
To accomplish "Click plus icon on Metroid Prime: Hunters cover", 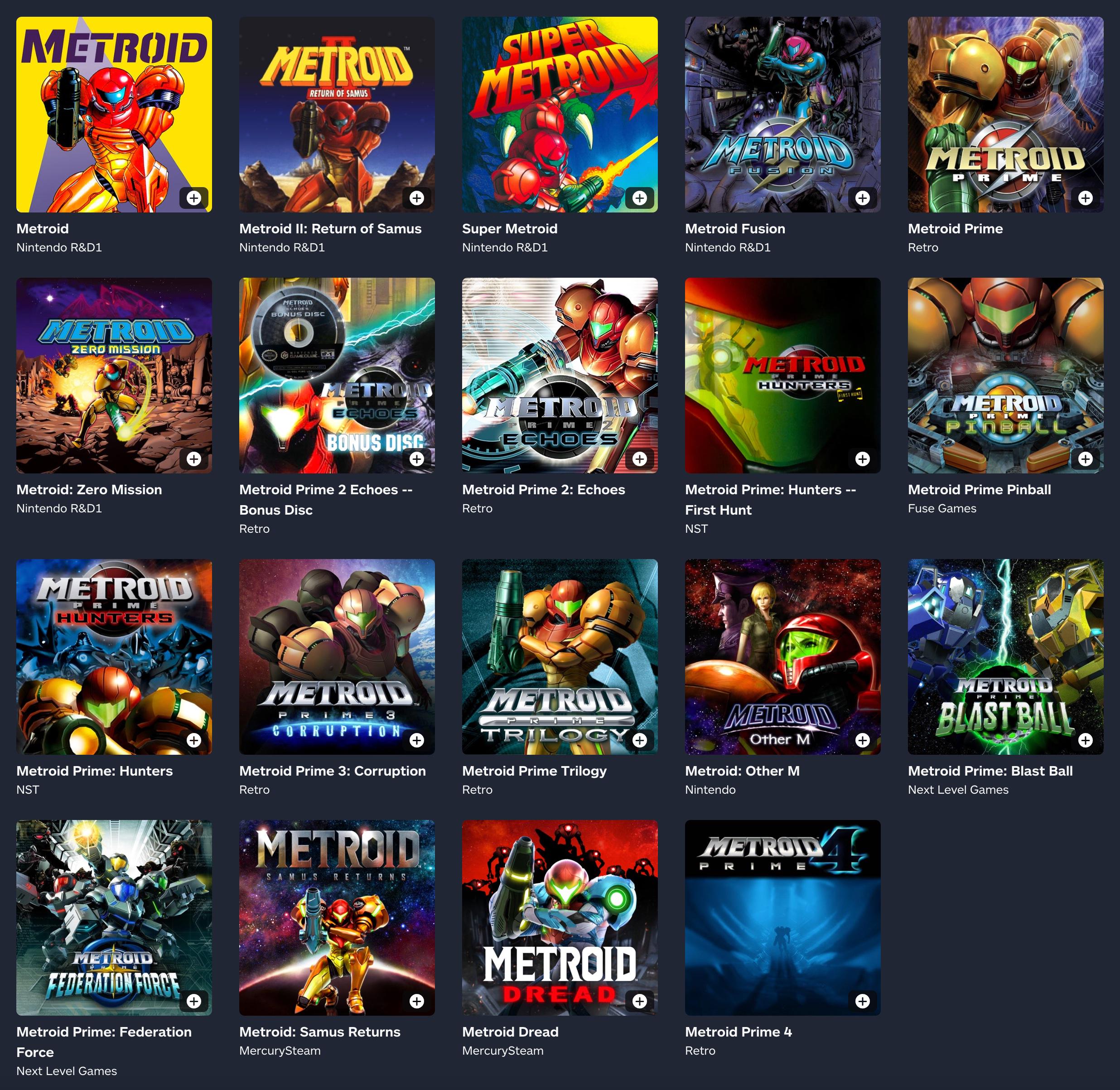I will click(194, 740).
